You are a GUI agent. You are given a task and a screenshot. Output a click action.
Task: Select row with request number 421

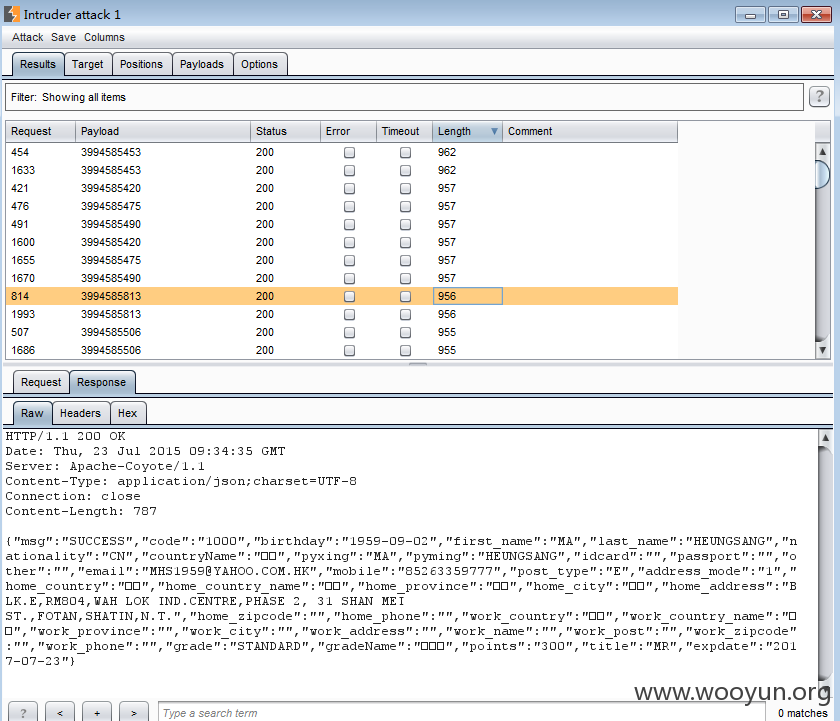[x=342, y=189]
